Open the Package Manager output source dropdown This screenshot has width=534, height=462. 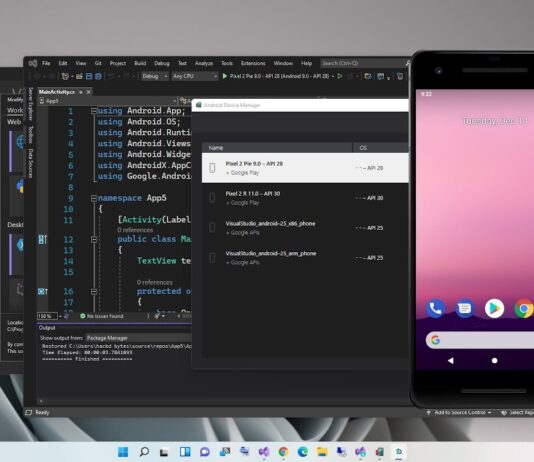pyautogui.click(x=138, y=338)
